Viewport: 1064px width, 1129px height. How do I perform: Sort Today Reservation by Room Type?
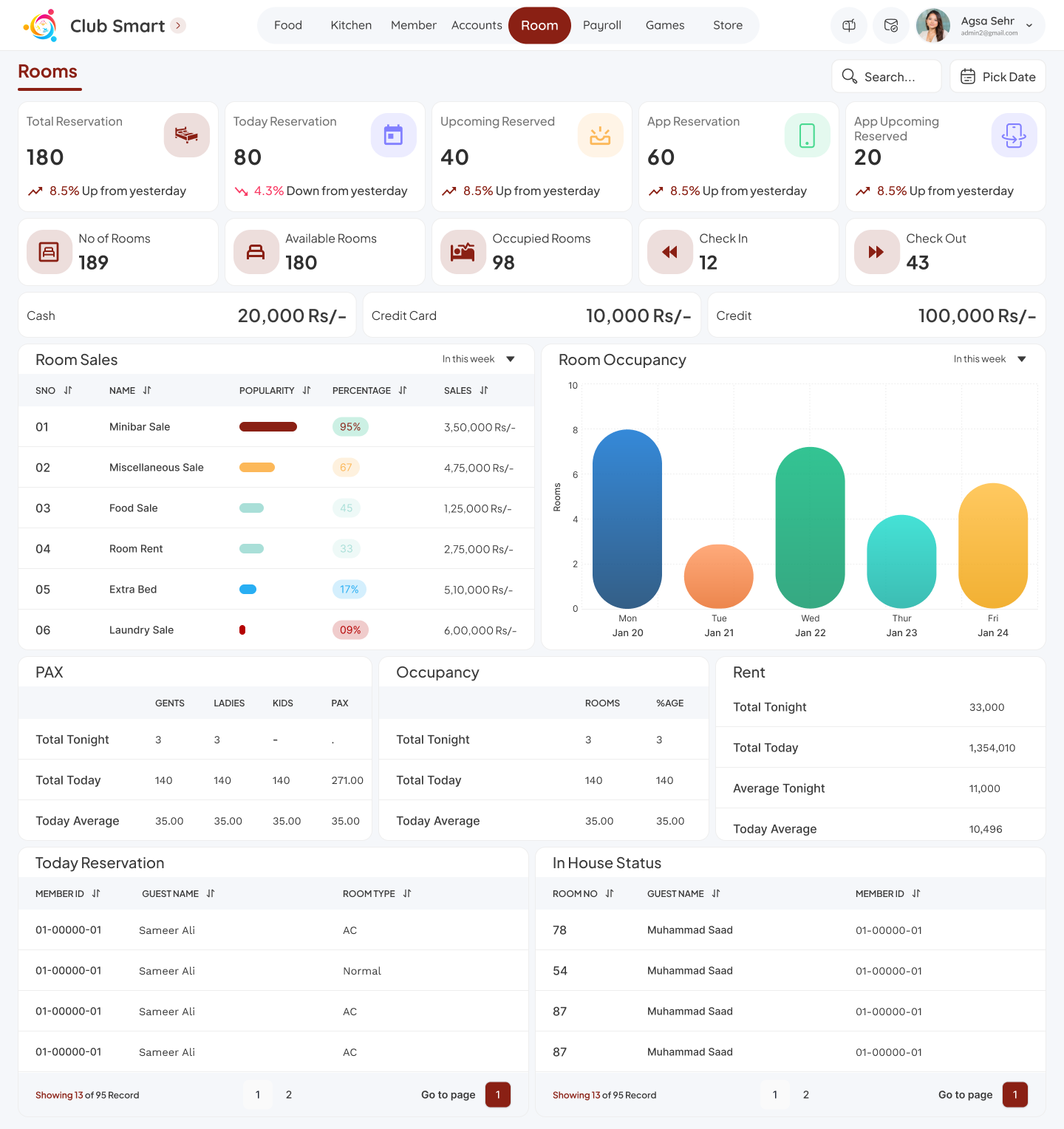407,893
